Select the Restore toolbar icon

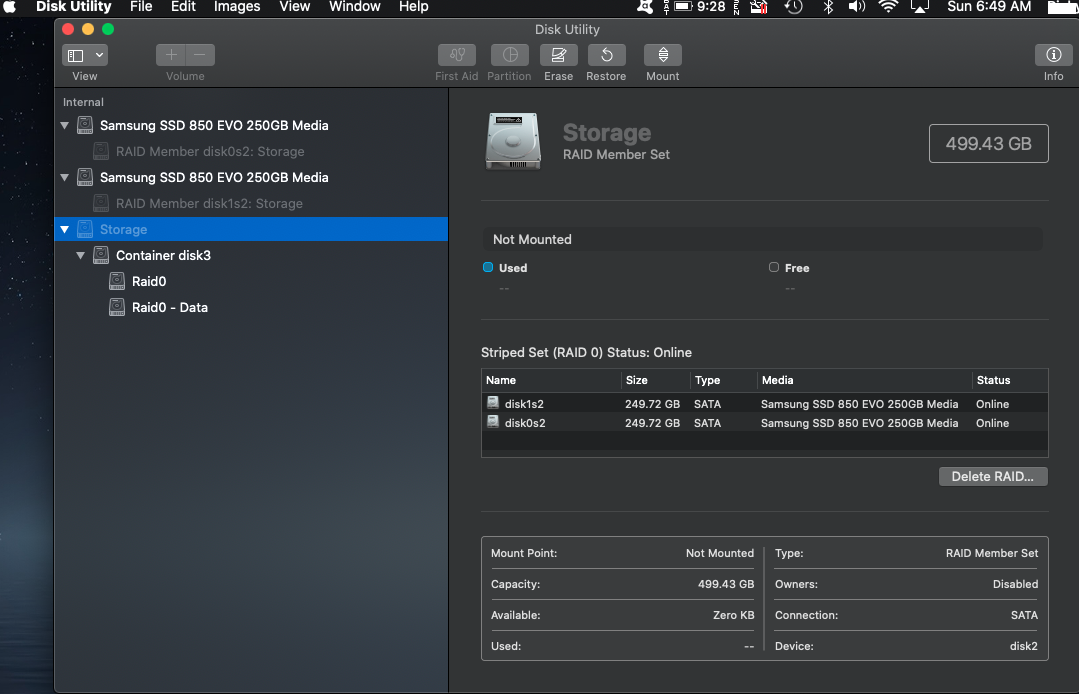606,55
